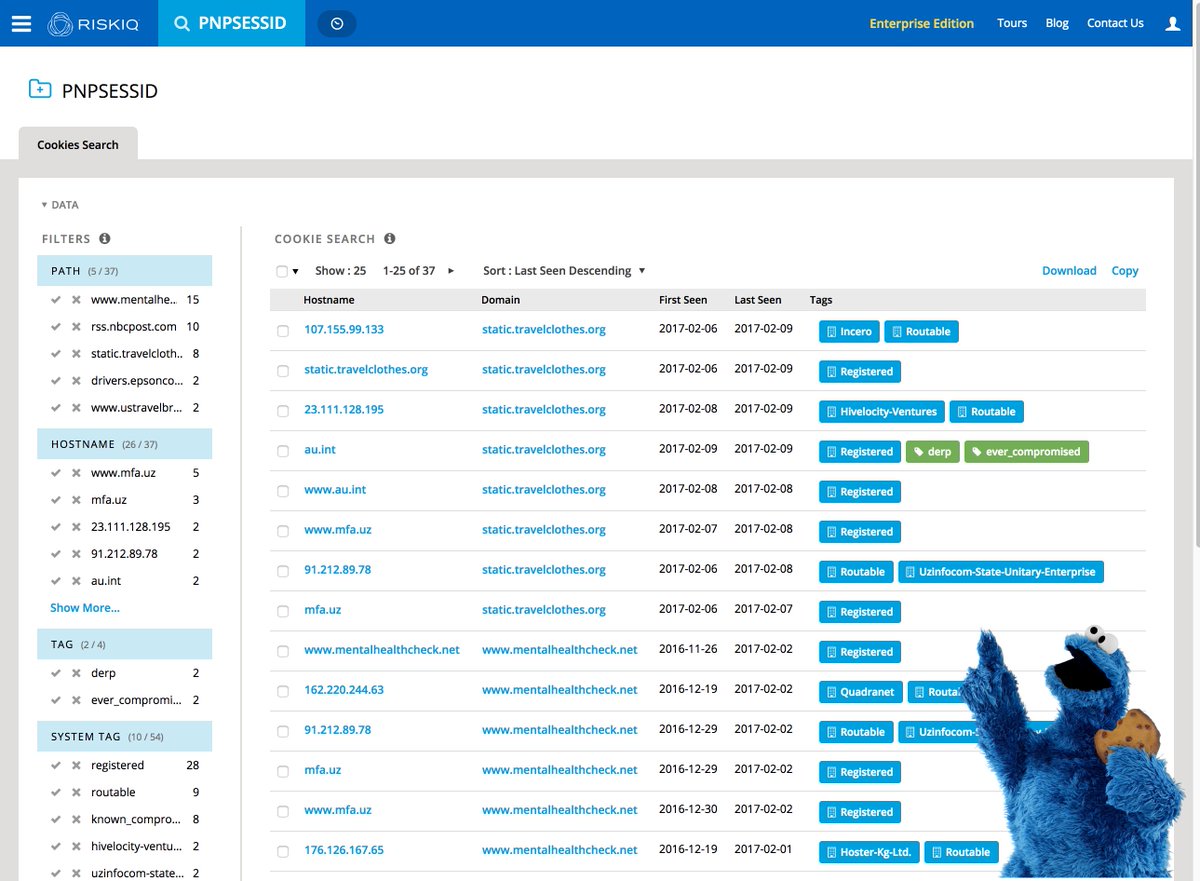Image resolution: width=1200 pixels, height=881 pixels.
Task: Exclude rss.nbcpost.com filter X
Action: click(76, 326)
